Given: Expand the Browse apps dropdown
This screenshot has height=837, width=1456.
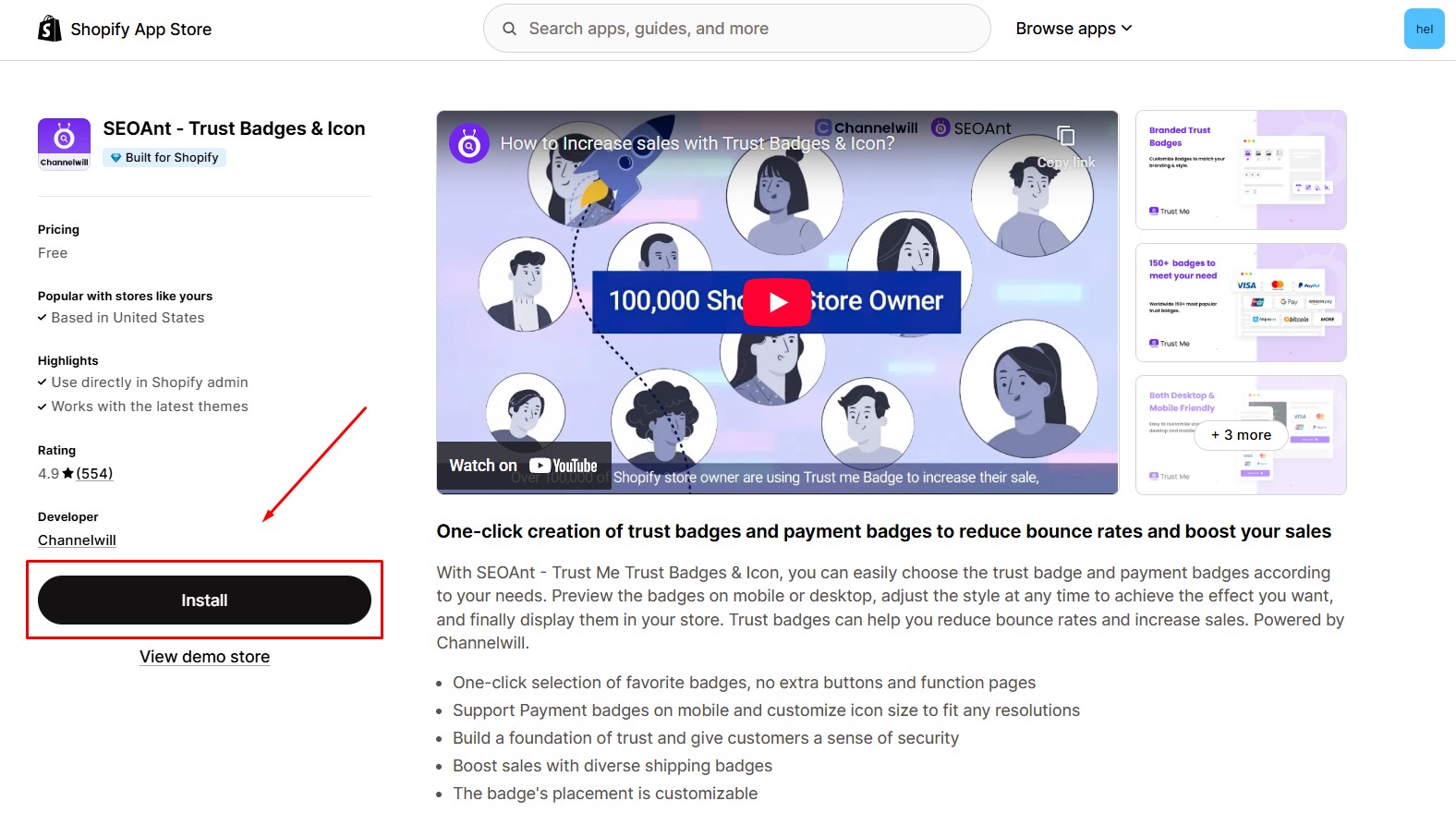Looking at the screenshot, I should pyautogui.click(x=1074, y=29).
